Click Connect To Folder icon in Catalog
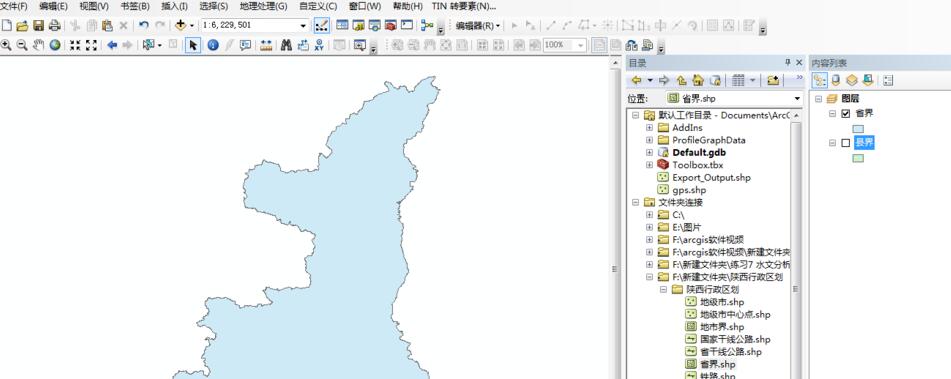Image resolution: width=951 pixels, height=379 pixels. pyautogui.click(x=773, y=80)
